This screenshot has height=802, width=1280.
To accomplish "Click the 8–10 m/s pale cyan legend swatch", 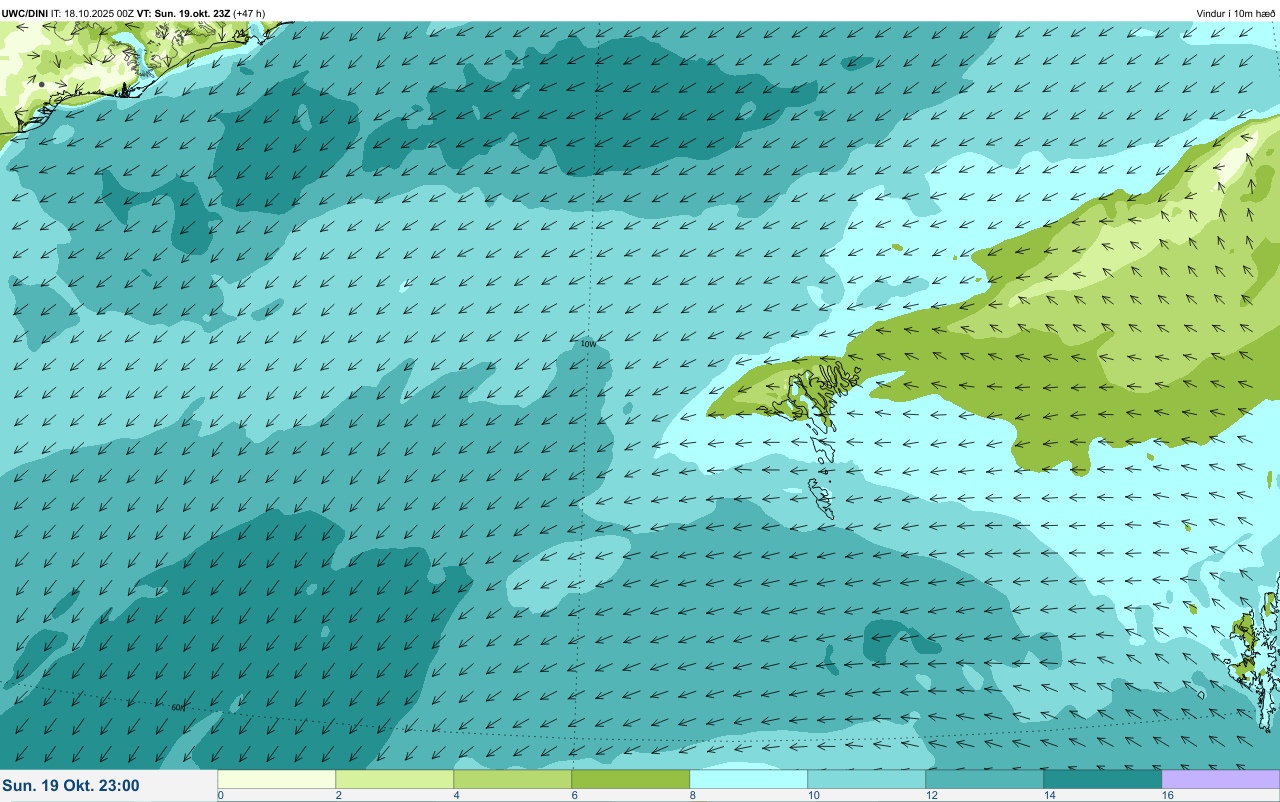I will point(749,779).
